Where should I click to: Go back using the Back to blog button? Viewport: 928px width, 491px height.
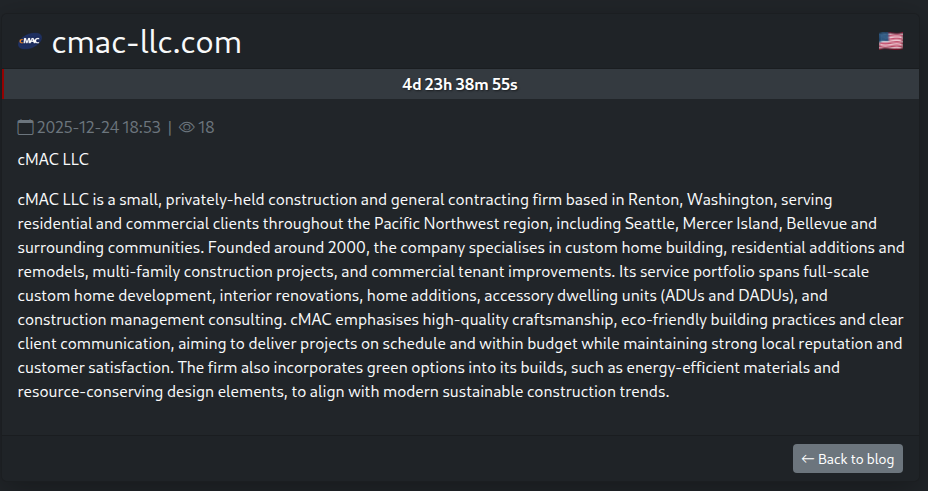[x=848, y=459]
